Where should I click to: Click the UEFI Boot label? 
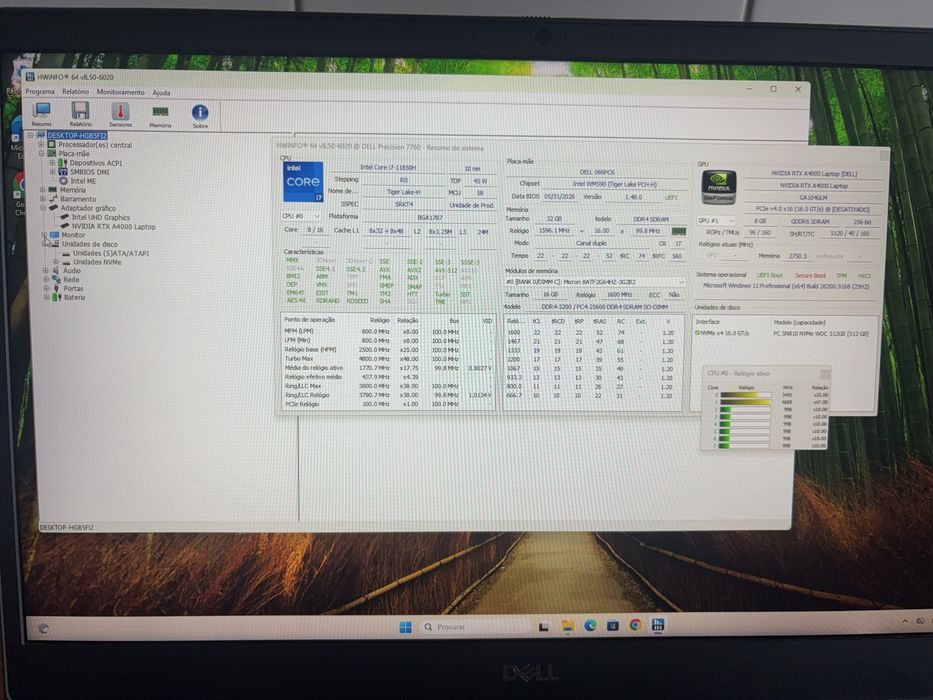click(x=769, y=275)
